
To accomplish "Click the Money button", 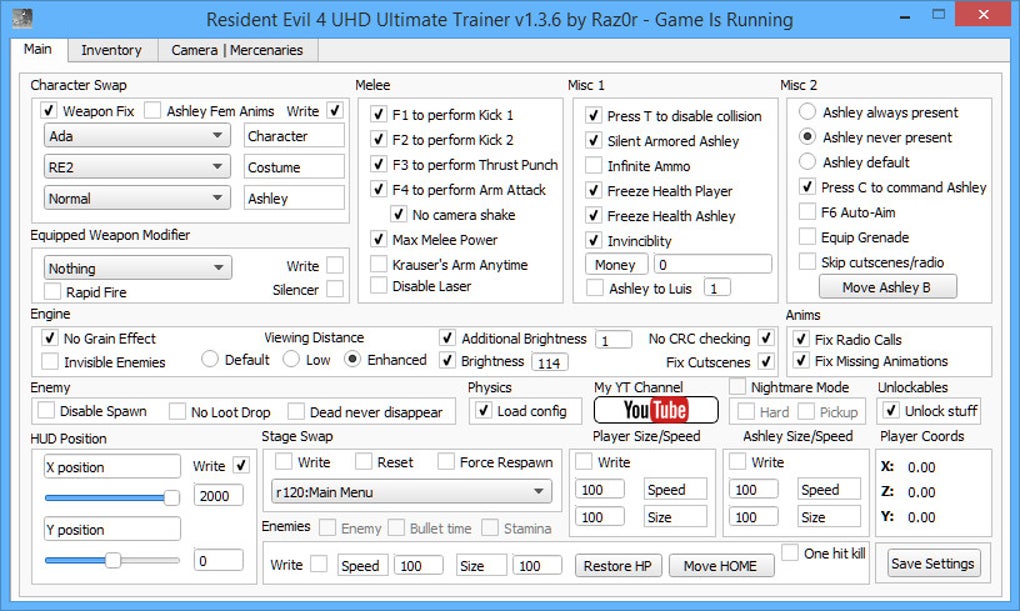I will pos(616,265).
